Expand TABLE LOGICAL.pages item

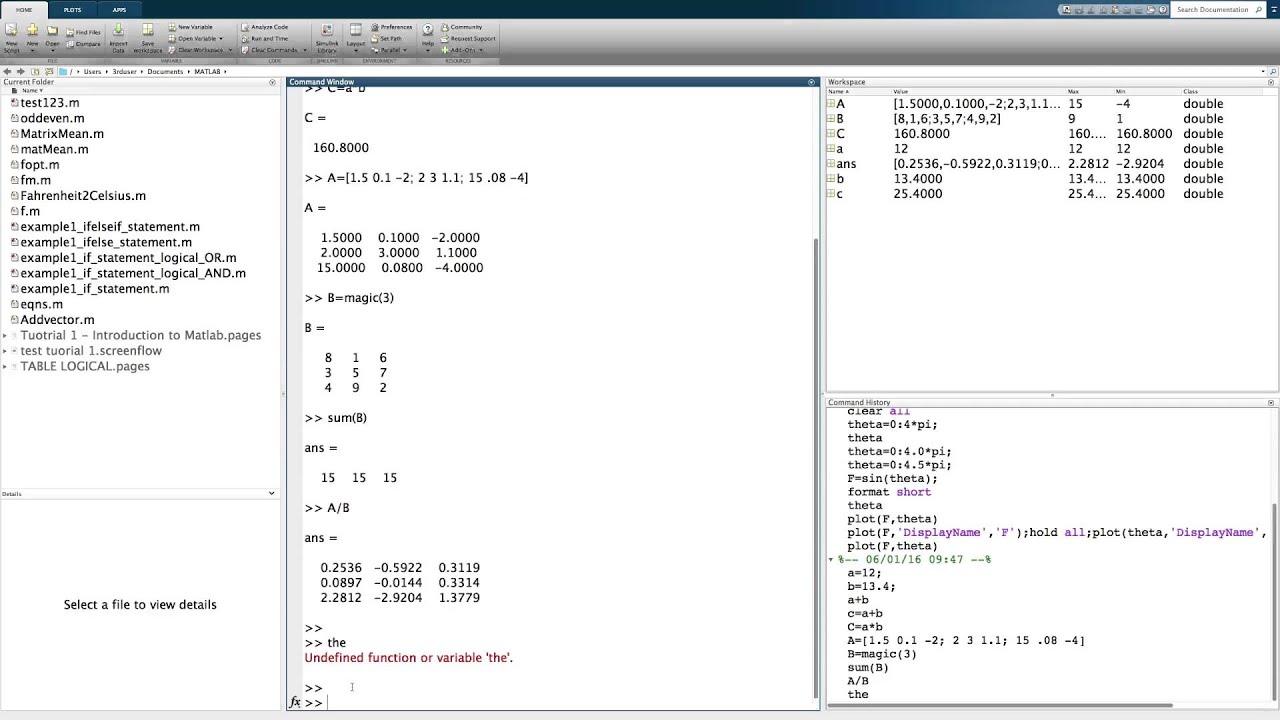pos(5,366)
